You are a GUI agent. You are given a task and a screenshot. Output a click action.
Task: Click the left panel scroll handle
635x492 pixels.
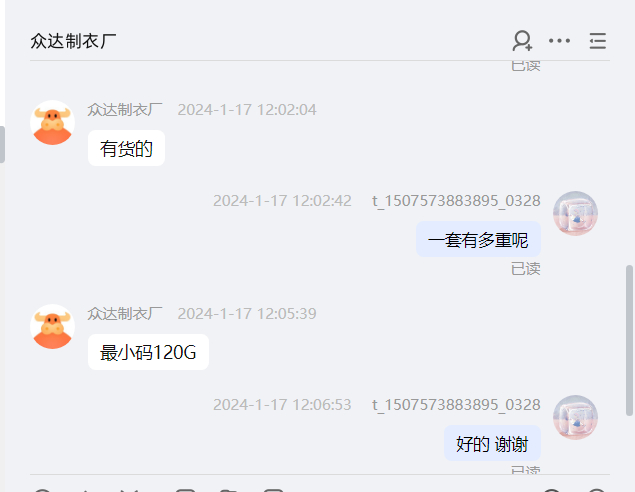(2, 145)
